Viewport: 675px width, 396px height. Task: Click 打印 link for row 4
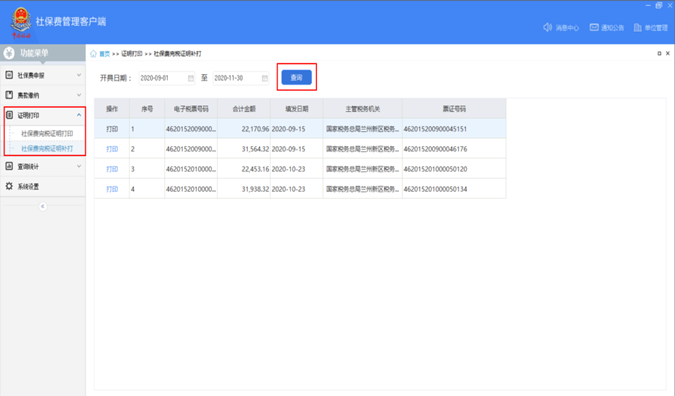coord(112,189)
